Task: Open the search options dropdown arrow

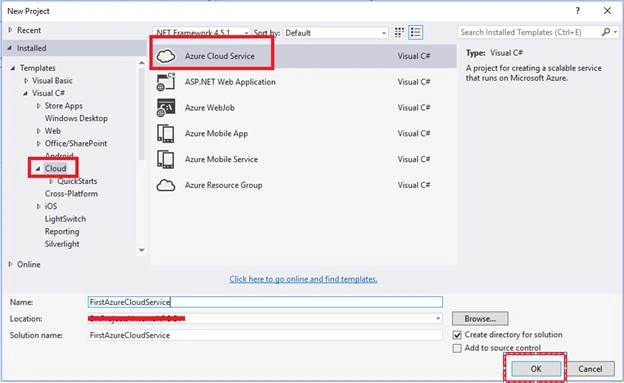Action: point(616,32)
